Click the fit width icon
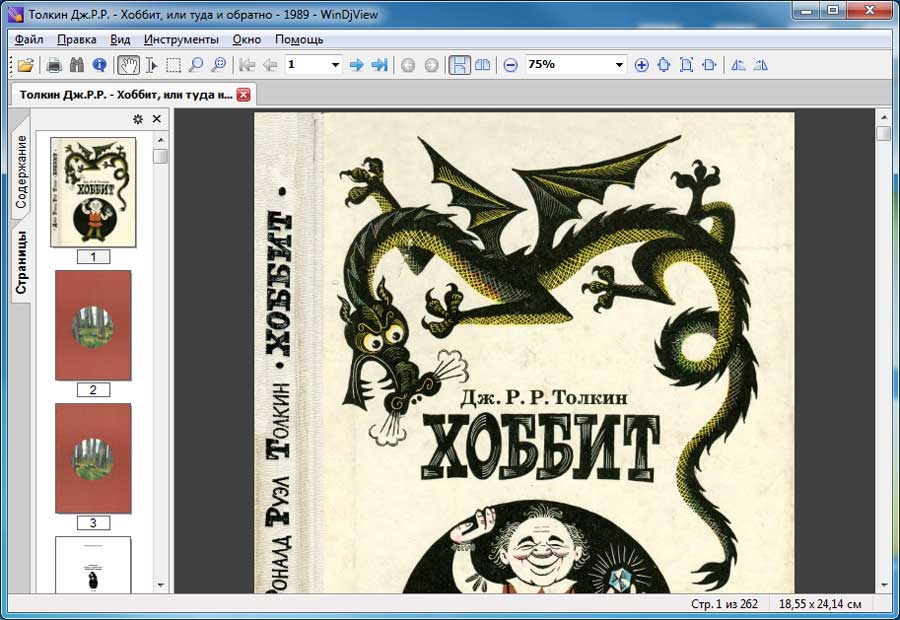 (709, 65)
